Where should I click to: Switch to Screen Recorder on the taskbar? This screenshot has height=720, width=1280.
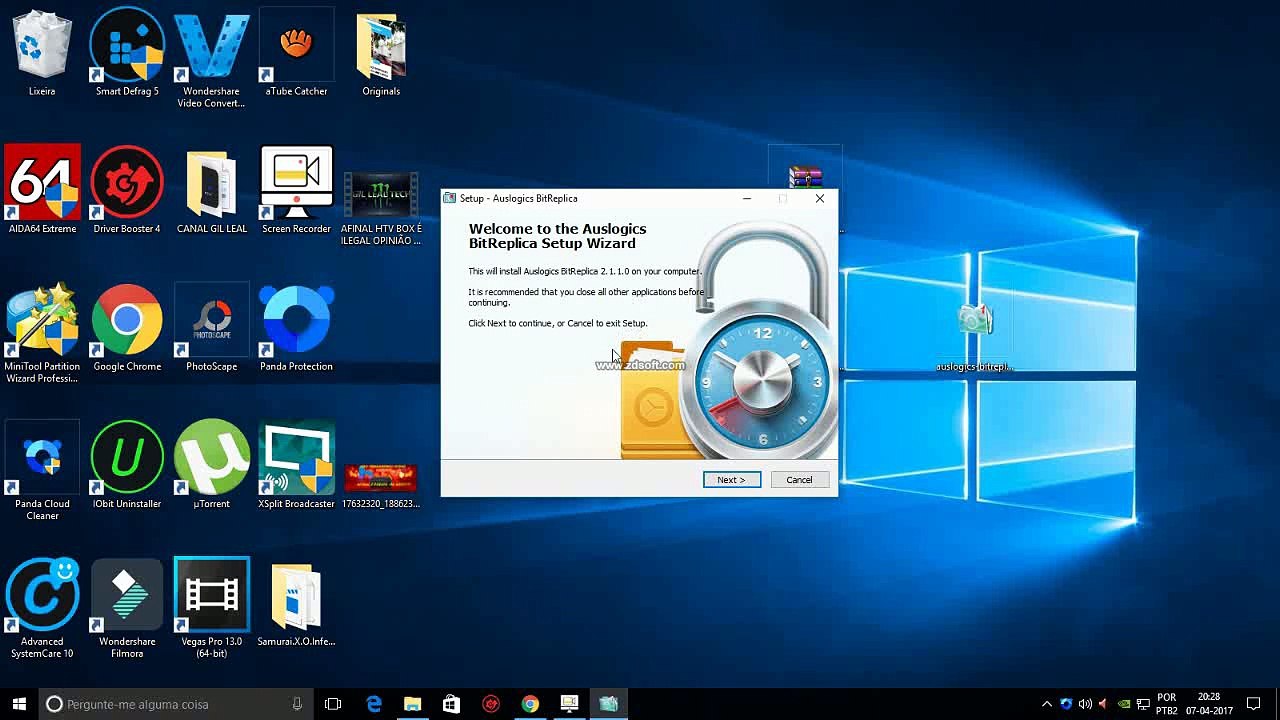pos(569,704)
